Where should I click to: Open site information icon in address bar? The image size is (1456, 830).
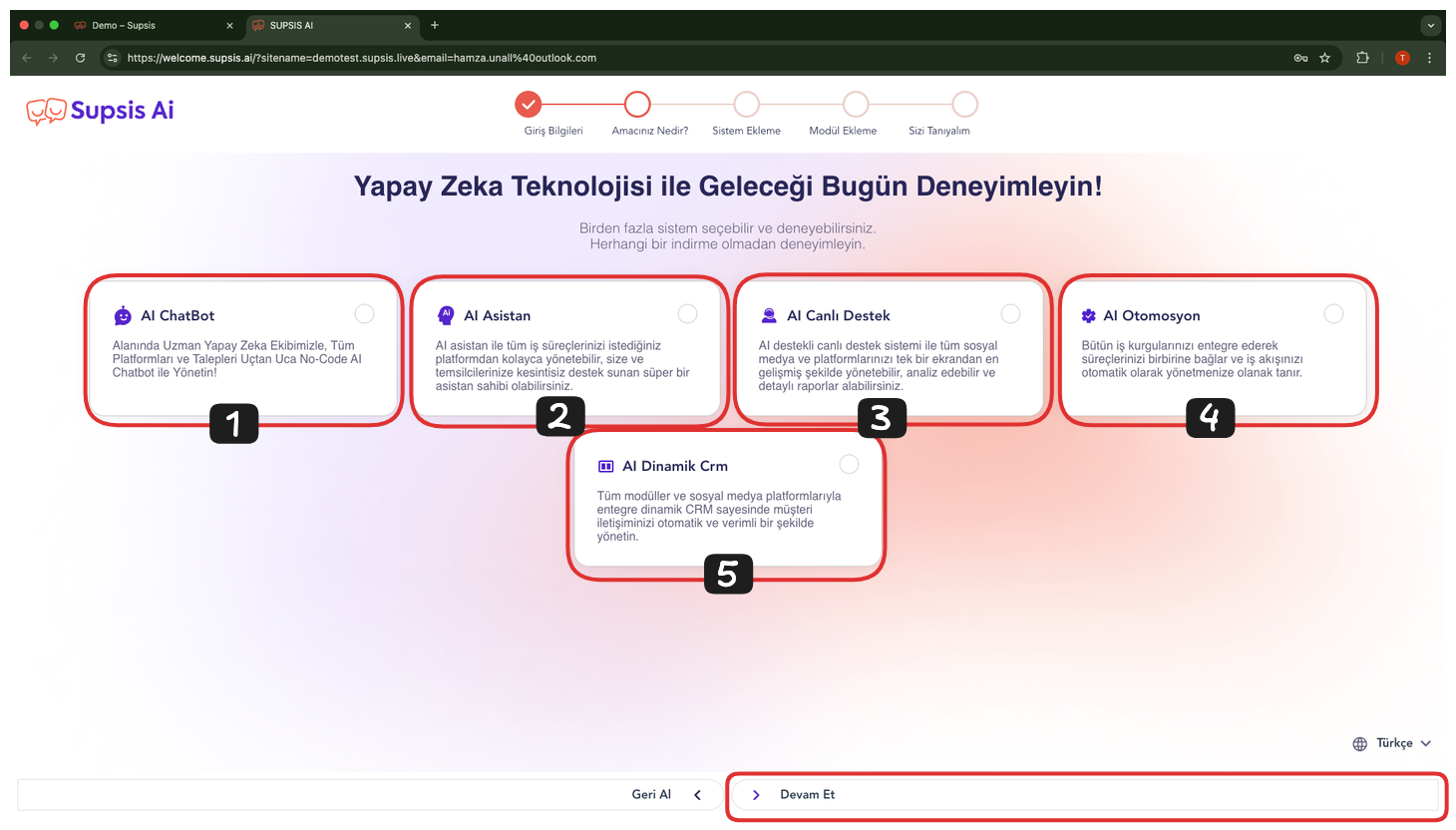point(113,58)
